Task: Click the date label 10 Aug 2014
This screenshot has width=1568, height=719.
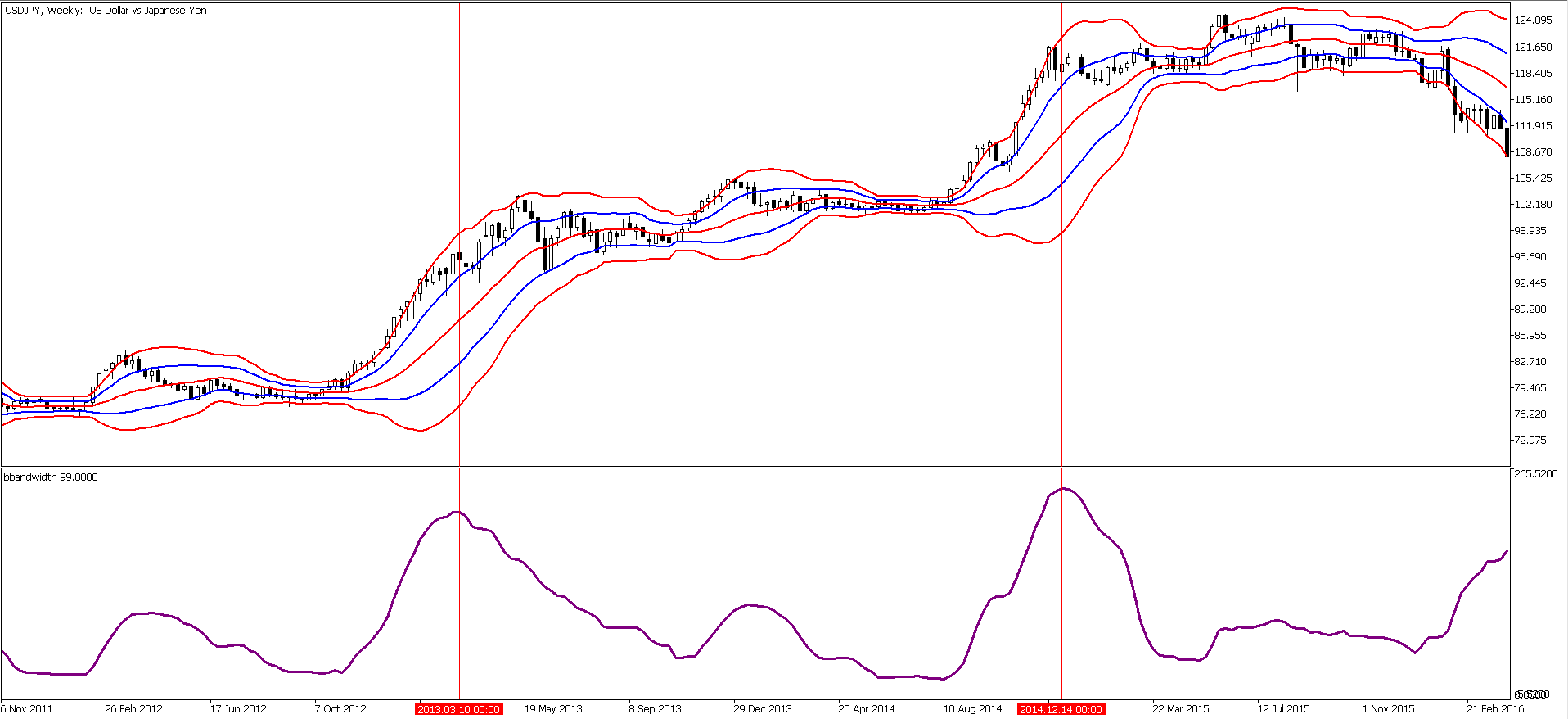Action: [x=972, y=709]
